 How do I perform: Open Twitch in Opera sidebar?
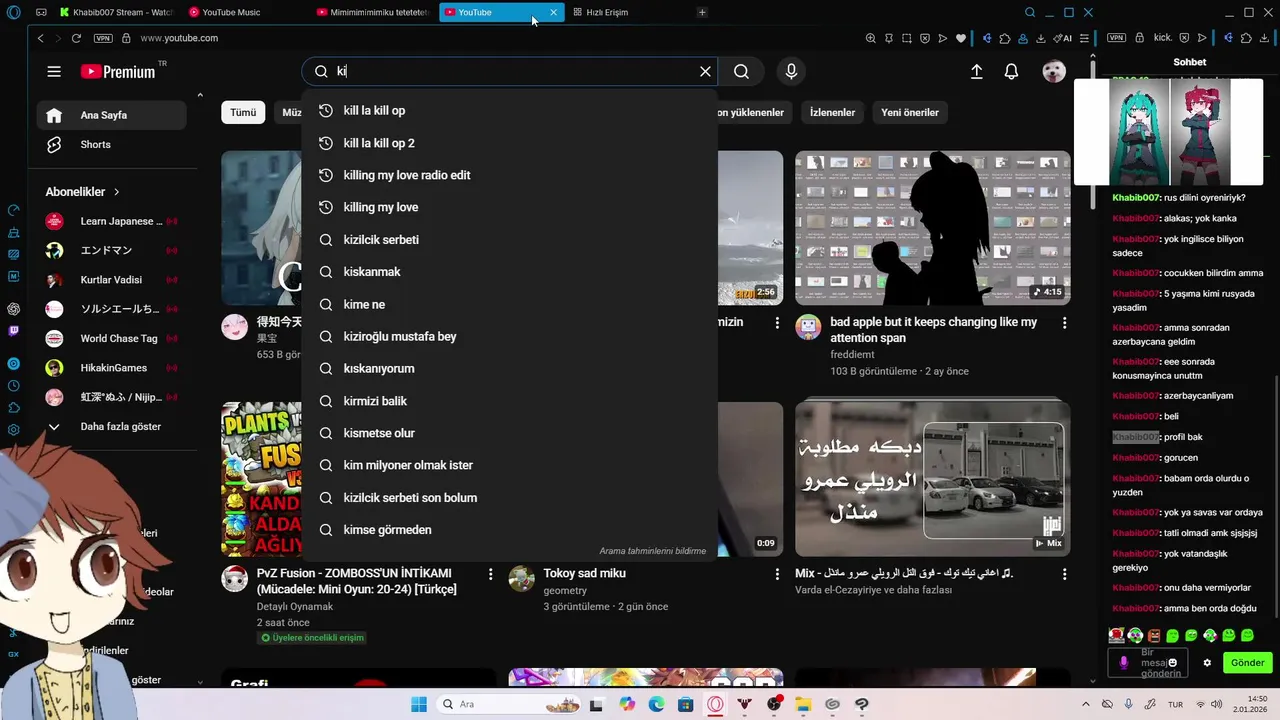[14, 331]
